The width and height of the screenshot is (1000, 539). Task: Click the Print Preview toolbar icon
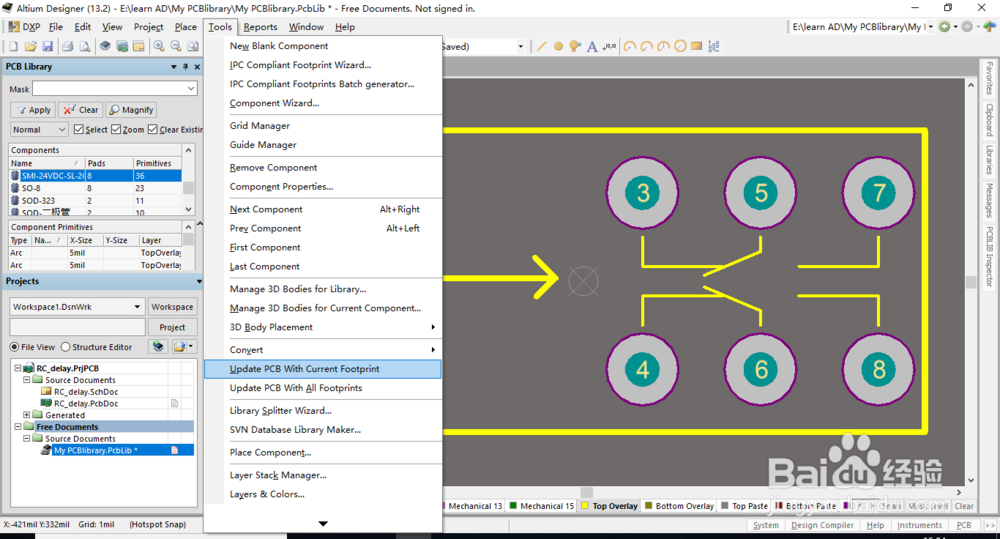(x=84, y=46)
